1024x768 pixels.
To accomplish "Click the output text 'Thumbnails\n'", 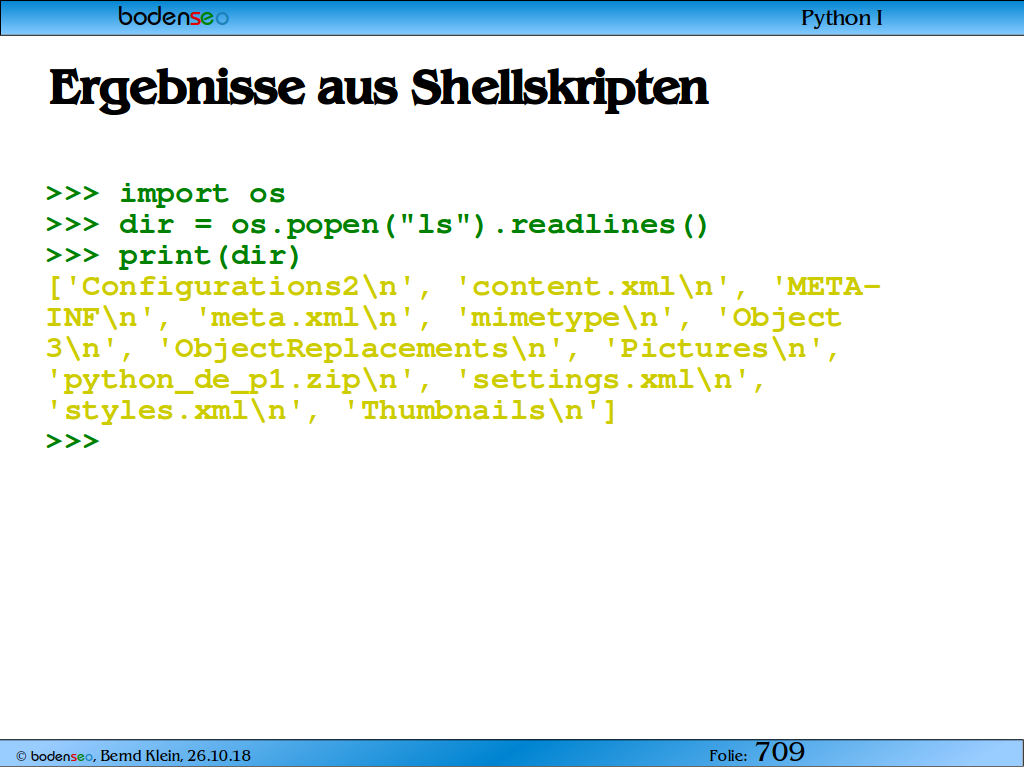I will [470, 411].
